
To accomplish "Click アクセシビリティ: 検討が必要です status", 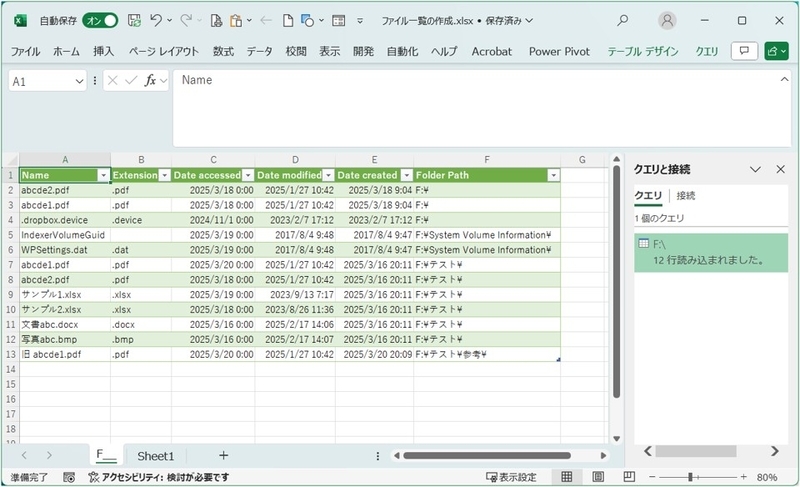I will (159, 477).
